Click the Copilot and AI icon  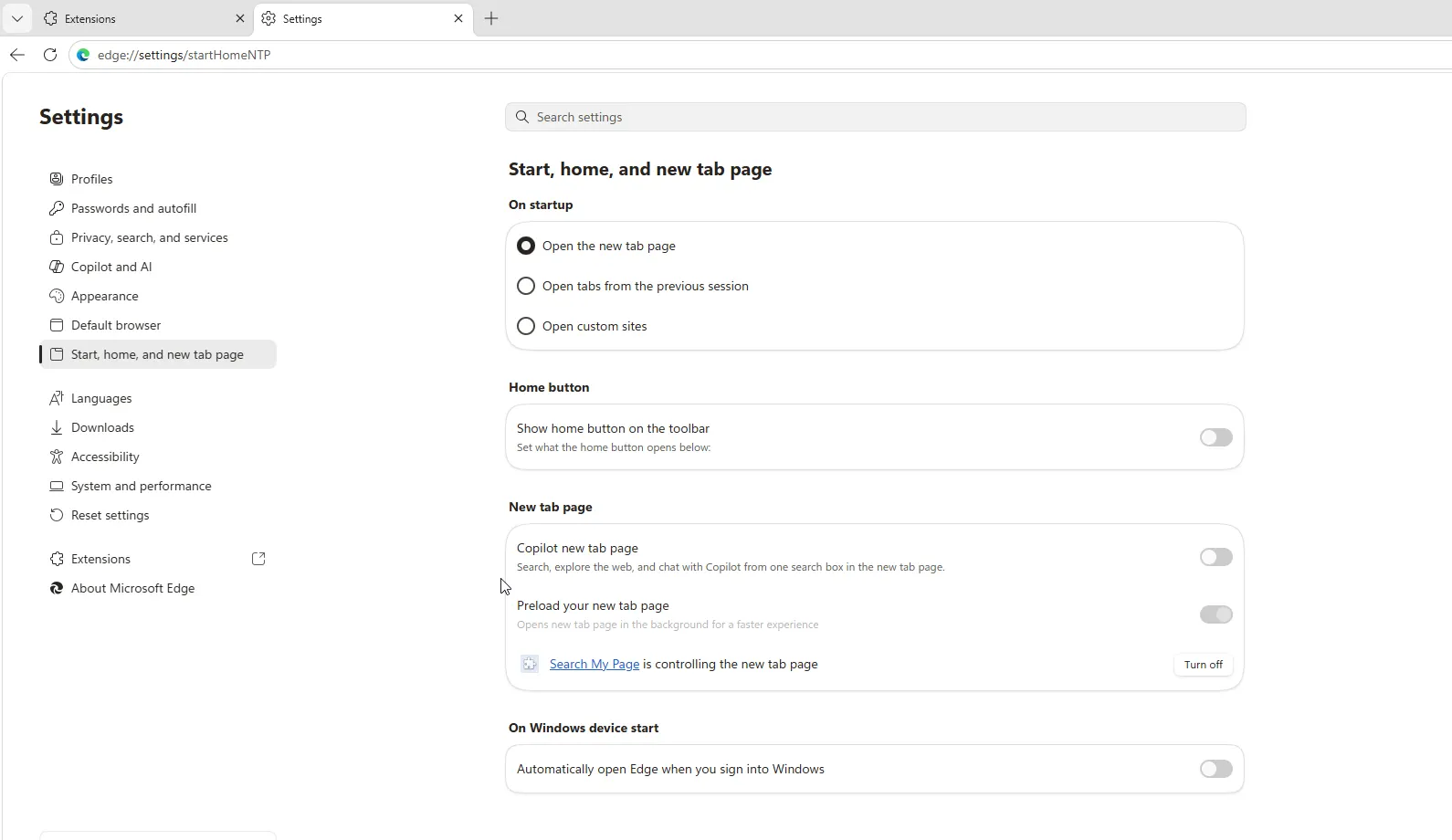(57, 267)
